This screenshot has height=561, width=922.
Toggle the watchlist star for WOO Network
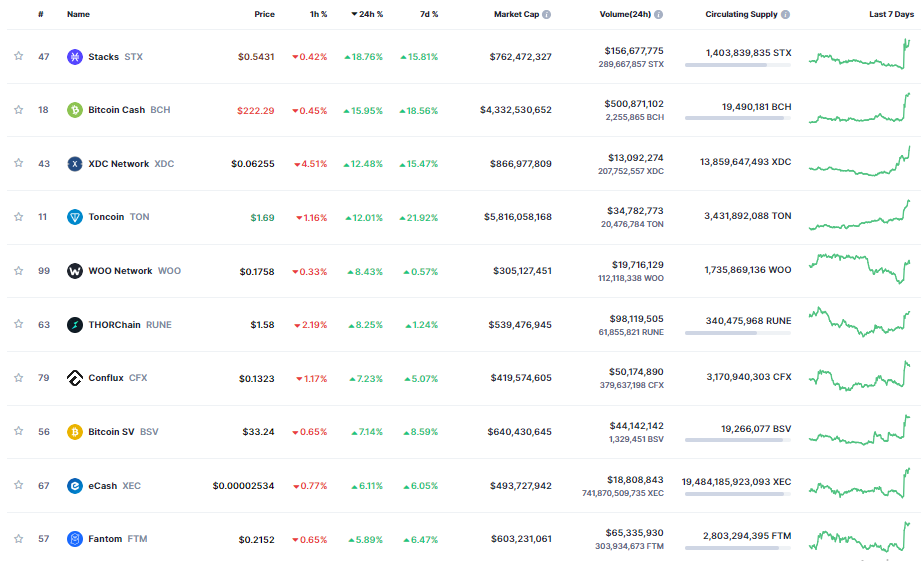click(x=18, y=271)
